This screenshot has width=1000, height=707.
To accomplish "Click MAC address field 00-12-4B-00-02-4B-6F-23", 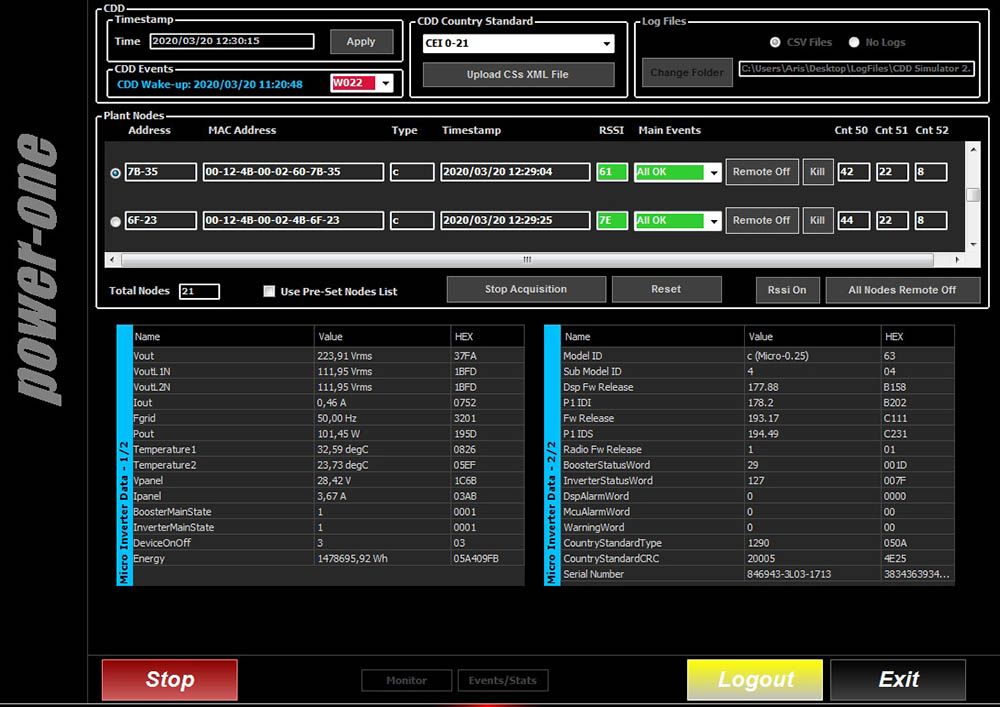I will click(x=293, y=221).
